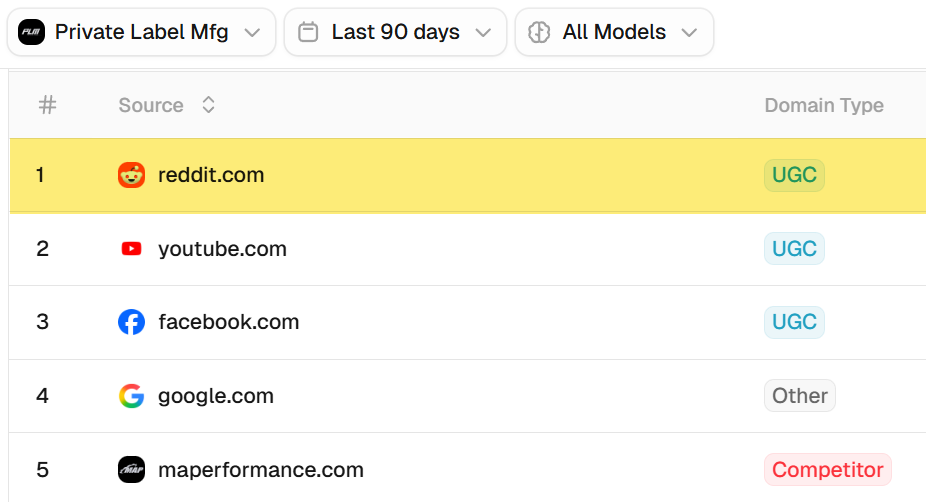Click the MAPerformance logo icon
The width and height of the screenshot is (926, 502).
[131, 469]
